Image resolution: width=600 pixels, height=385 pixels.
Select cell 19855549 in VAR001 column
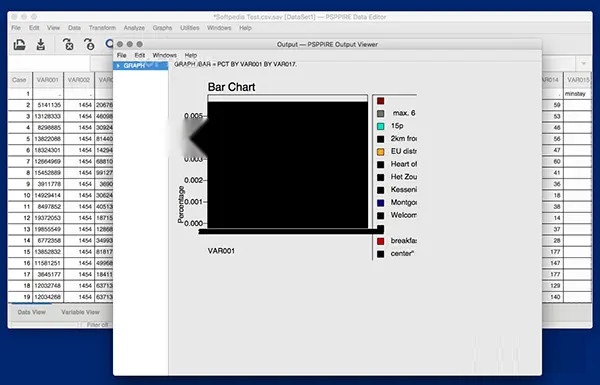click(x=48, y=229)
